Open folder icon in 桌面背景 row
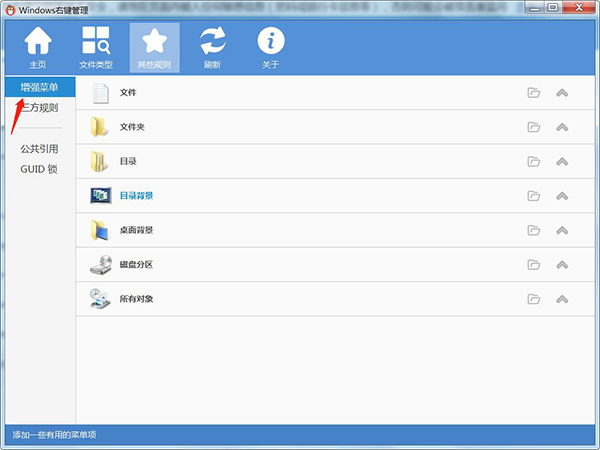Screen dimensions: 600x450 [x=533, y=230]
